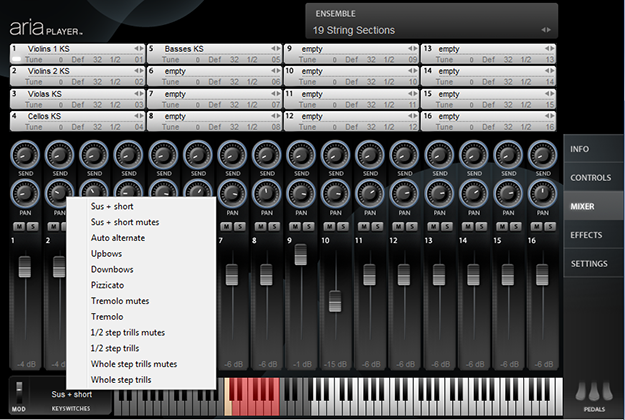Select Tremolo mutes in the popup menu

[141, 301]
